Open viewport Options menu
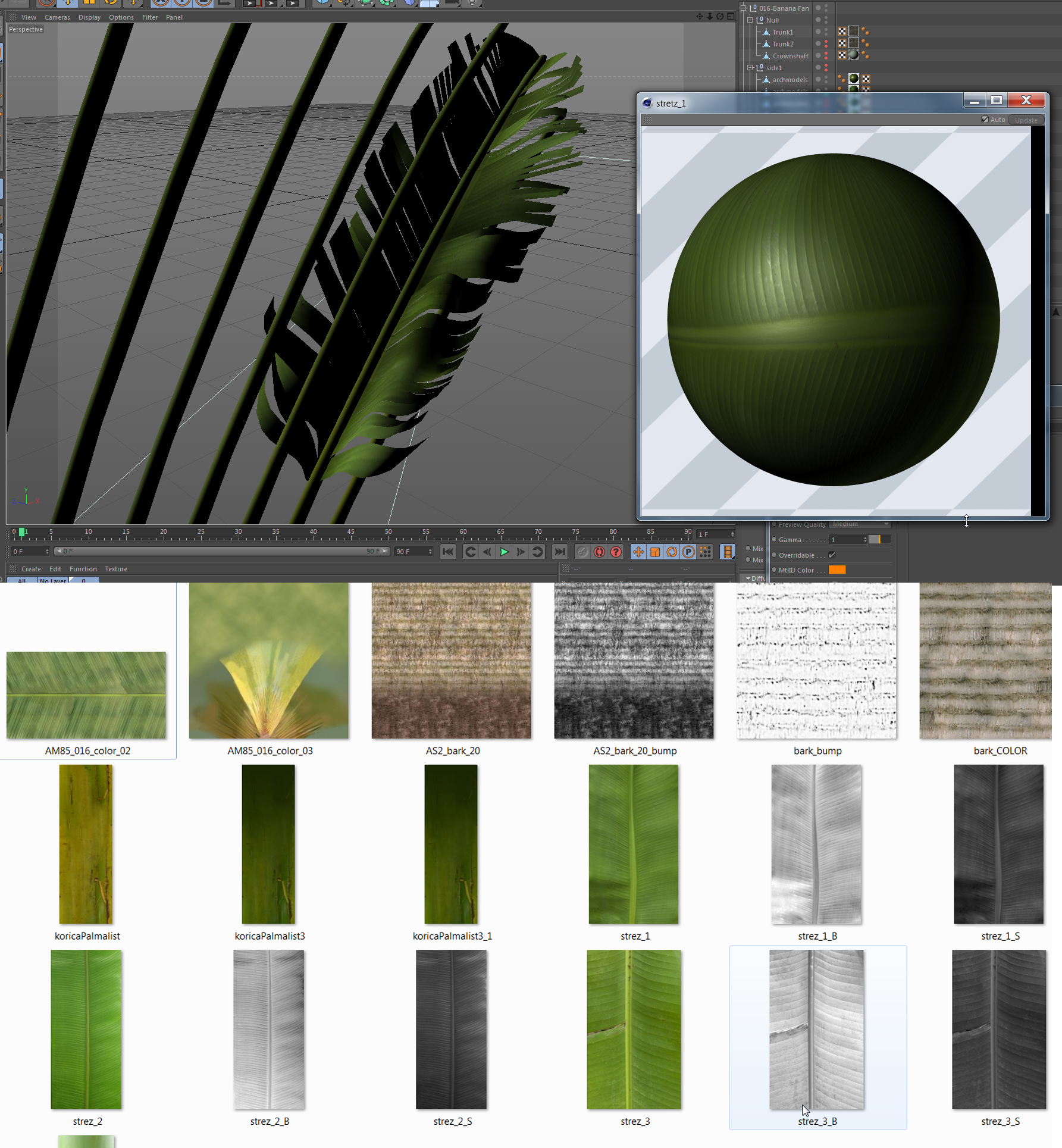Screen dimensions: 1062x1148 point(121,17)
